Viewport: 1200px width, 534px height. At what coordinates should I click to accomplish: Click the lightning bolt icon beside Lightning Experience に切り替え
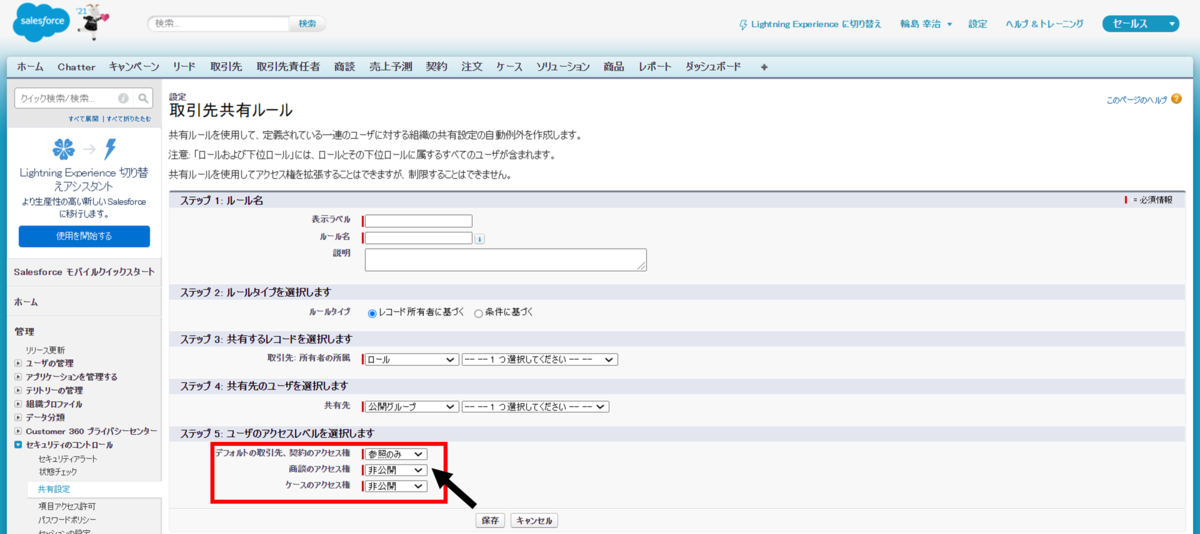click(742, 23)
